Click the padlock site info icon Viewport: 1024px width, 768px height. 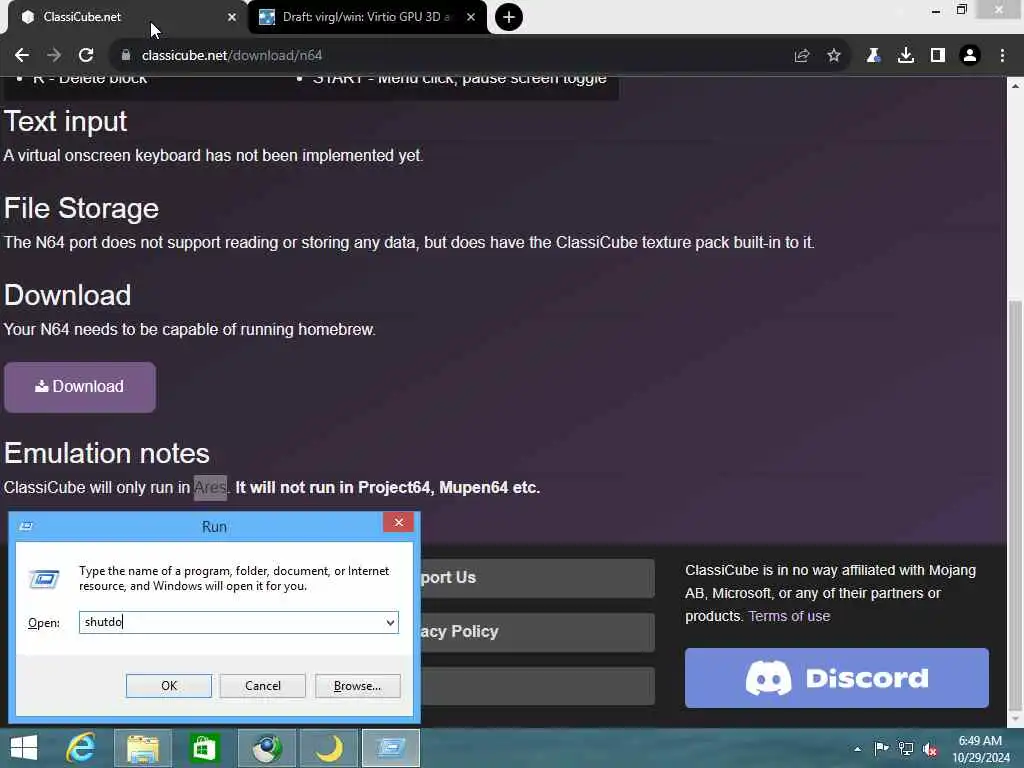pyautogui.click(x=126, y=56)
